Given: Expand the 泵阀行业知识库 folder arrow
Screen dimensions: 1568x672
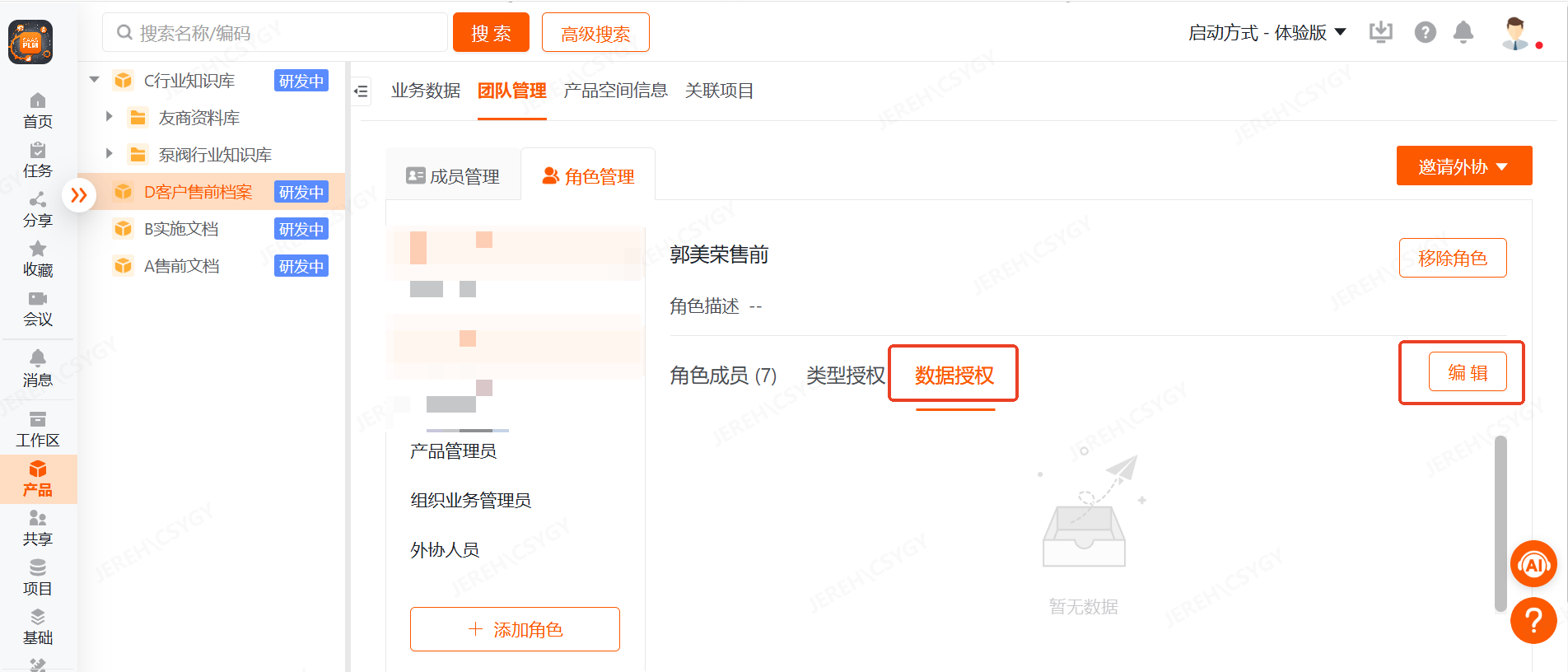Looking at the screenshot, I should pyautogui.click(x=109, y=154).
